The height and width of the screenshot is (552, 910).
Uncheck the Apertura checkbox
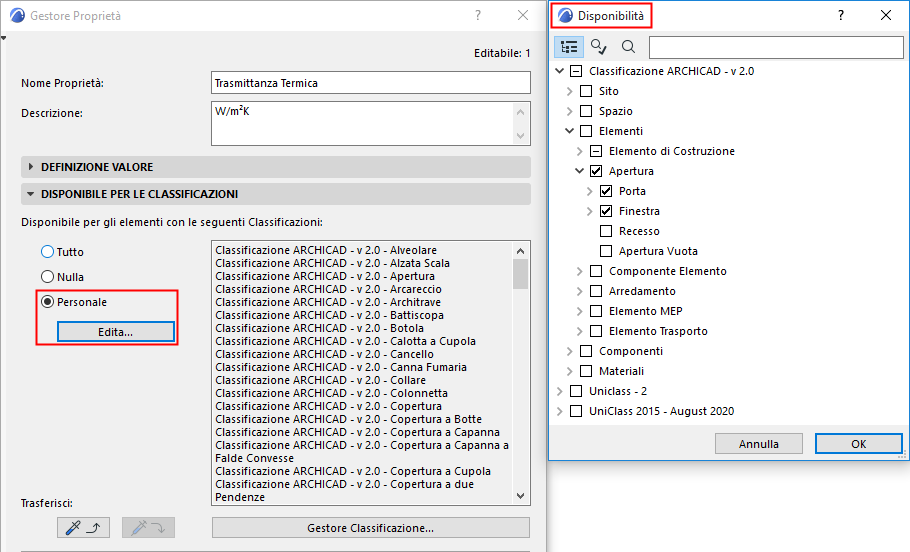pos(596,171)
